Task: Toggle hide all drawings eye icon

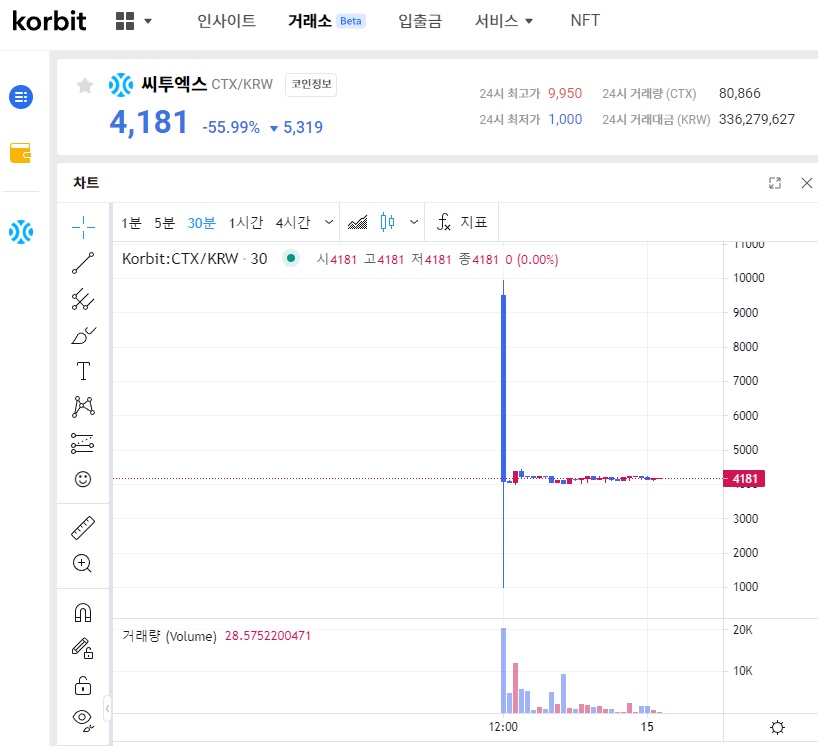Action: pos(83,720)
